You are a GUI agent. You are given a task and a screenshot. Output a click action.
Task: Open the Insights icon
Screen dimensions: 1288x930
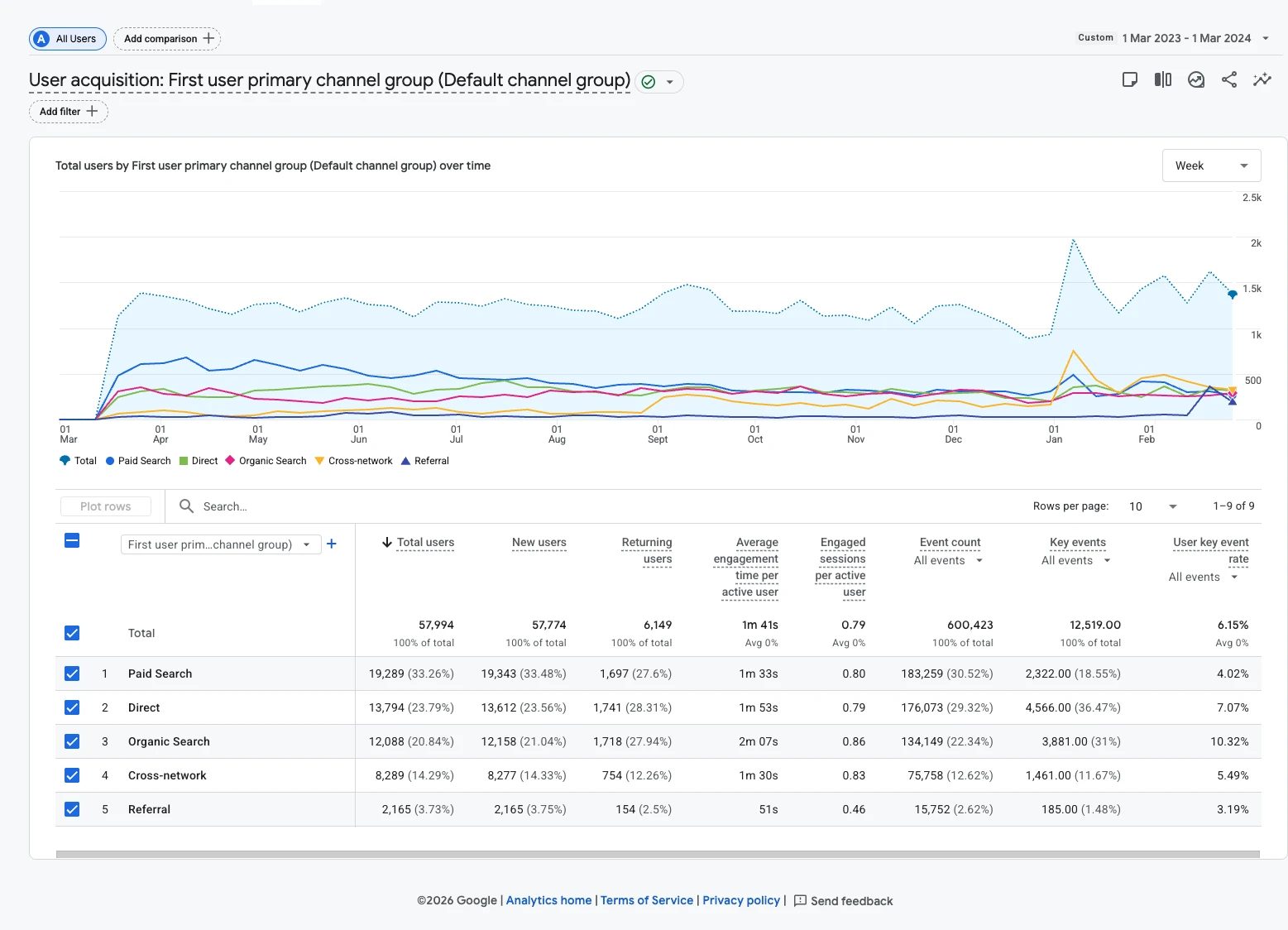click(1195, 79)
